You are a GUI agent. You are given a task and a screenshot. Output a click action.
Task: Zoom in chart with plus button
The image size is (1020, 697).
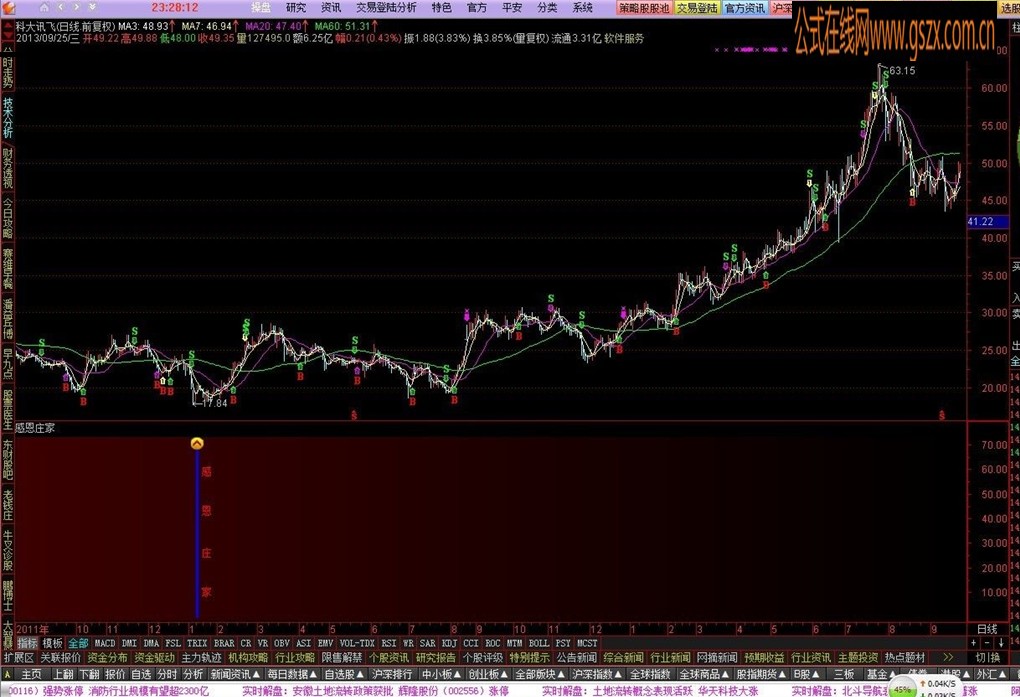pyautogui.click(x=974, y=643)
